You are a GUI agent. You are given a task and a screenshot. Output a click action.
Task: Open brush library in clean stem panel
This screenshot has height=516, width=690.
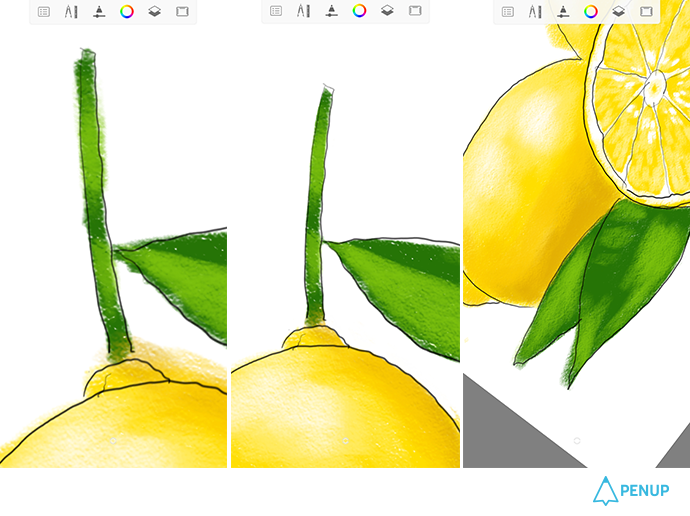pos(331,11)
